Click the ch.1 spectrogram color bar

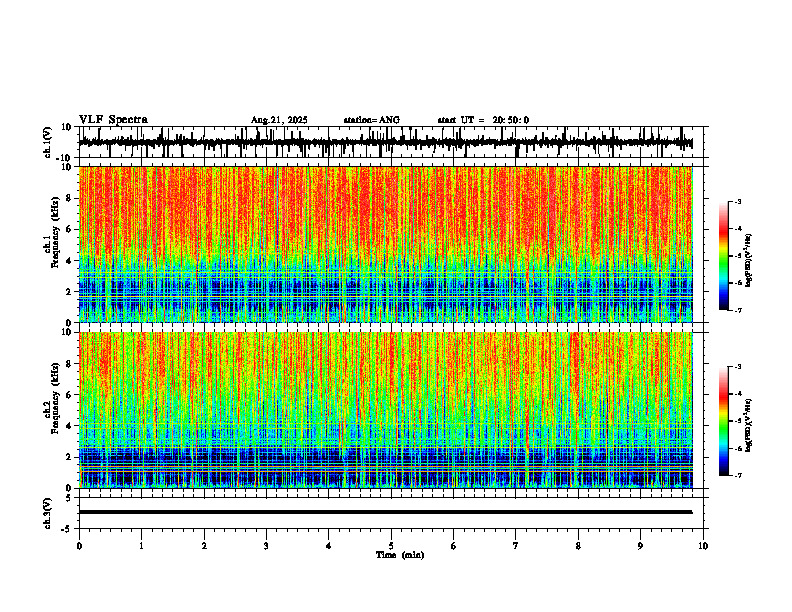click(x=724, y=256)
